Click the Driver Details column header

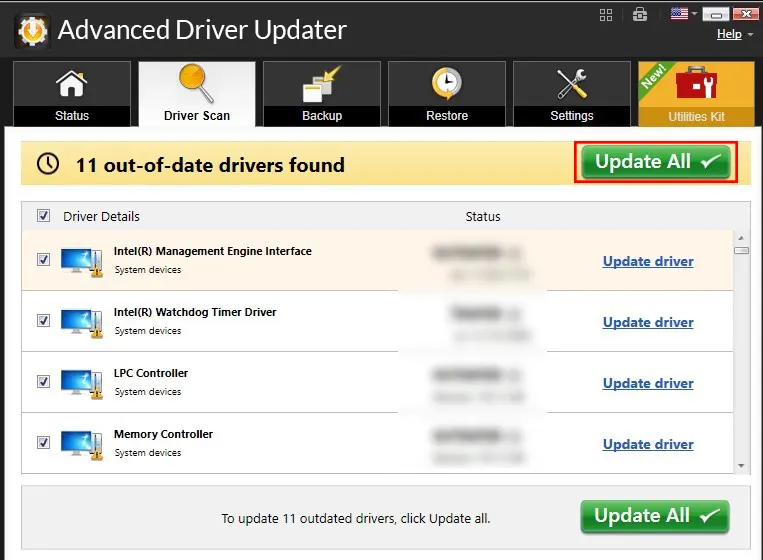(101, 217)
